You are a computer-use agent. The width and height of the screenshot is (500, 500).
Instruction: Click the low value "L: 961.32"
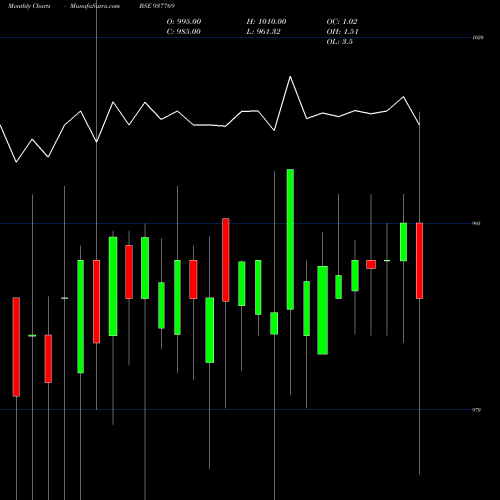(263, 32)
